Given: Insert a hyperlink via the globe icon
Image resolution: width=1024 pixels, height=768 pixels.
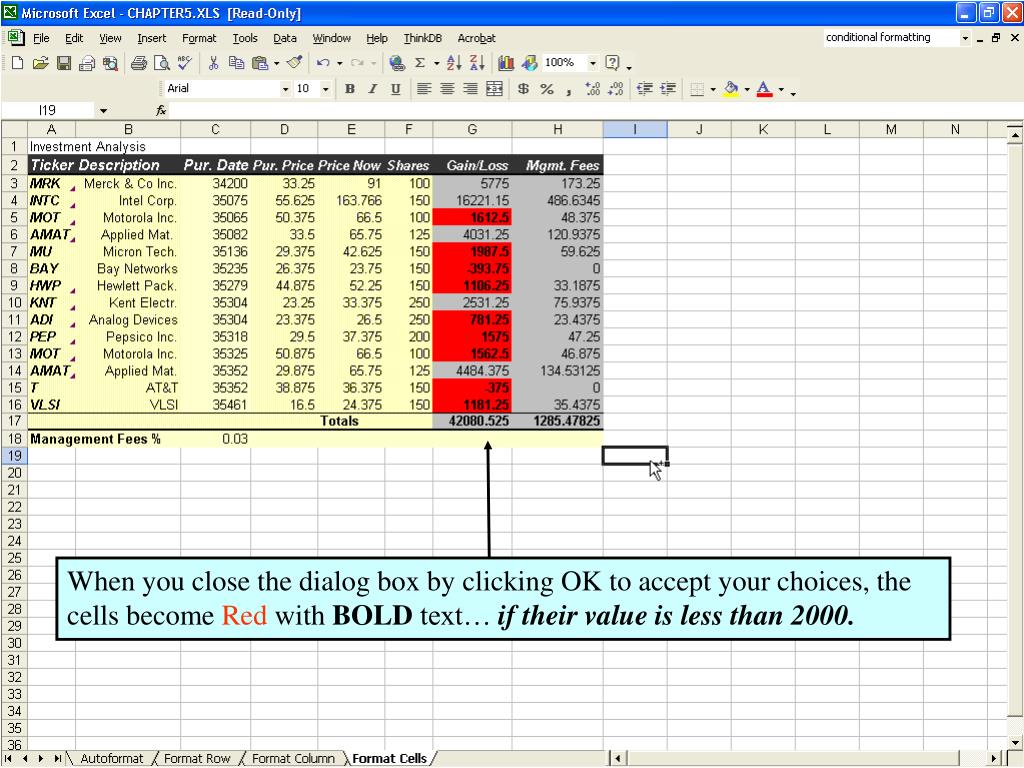Looking at the screenshot, I should (x=396, y=63).
